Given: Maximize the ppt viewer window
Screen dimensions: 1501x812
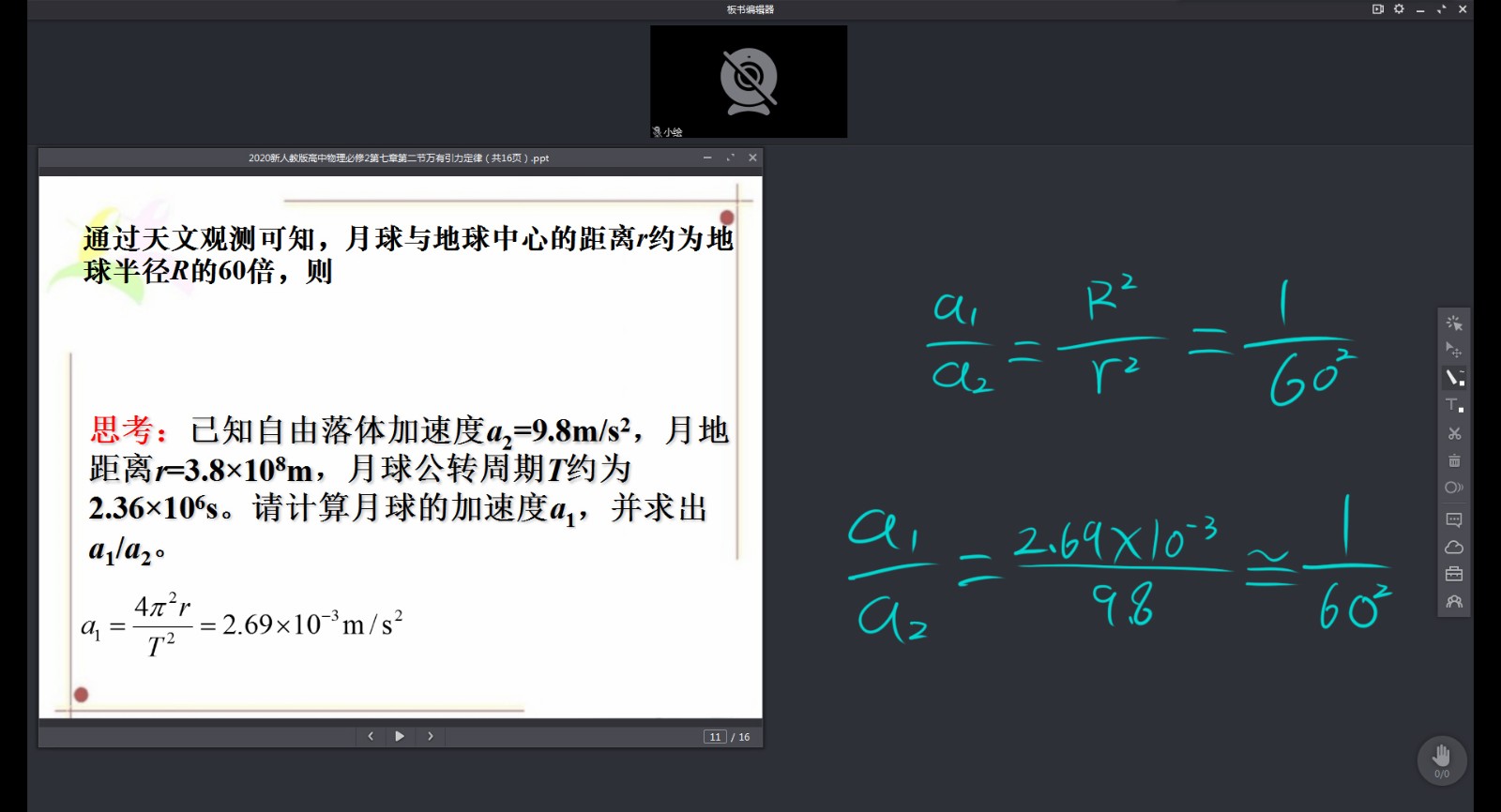Looking at the screenshot, I should [x=730, y=158].
